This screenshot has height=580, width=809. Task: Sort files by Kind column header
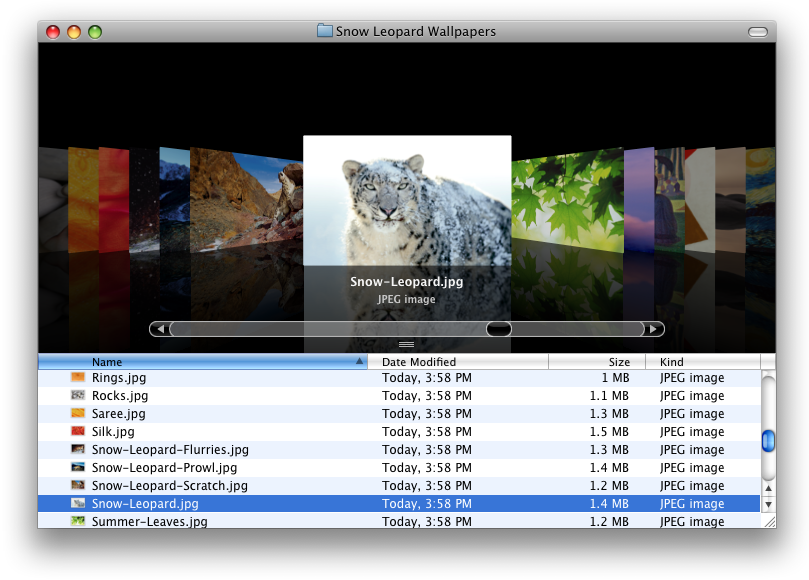702,362
